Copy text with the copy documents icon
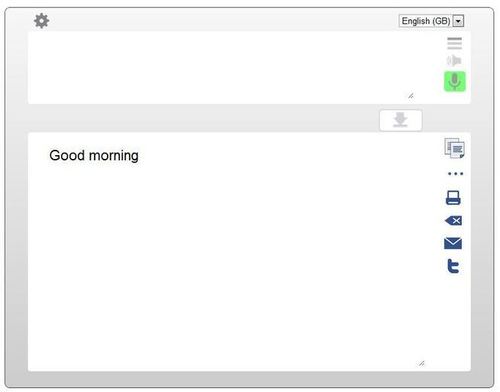The image size is (500, 392). [454, 148]
